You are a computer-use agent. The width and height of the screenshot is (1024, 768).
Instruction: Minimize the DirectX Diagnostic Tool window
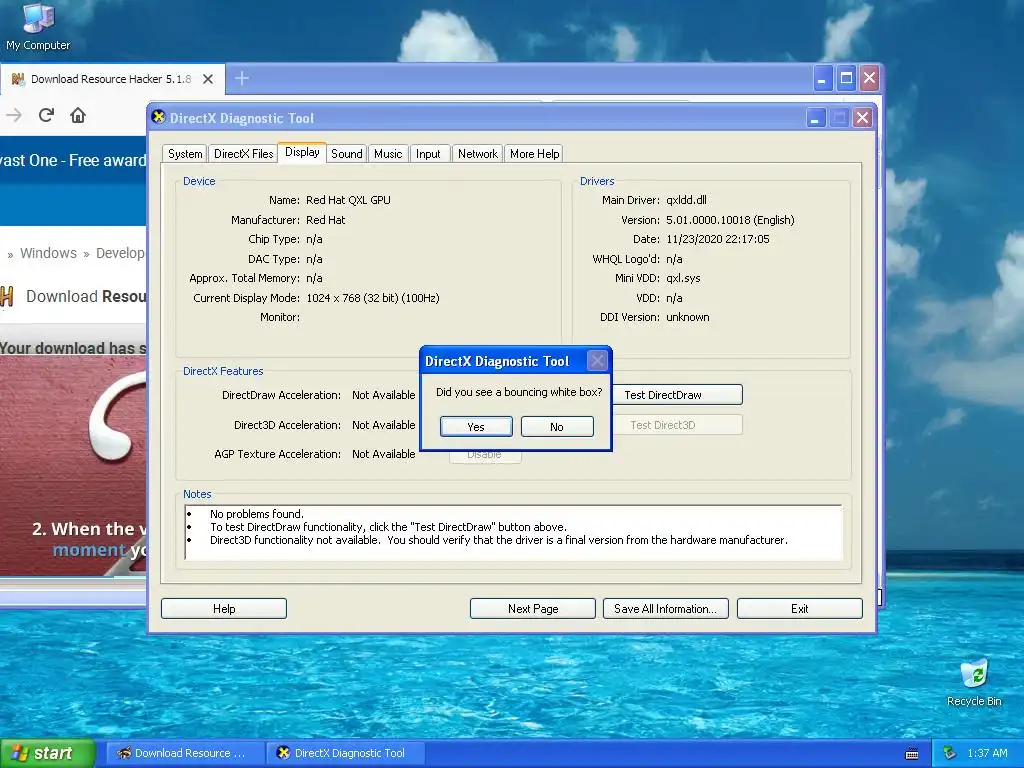coord(815,118)
